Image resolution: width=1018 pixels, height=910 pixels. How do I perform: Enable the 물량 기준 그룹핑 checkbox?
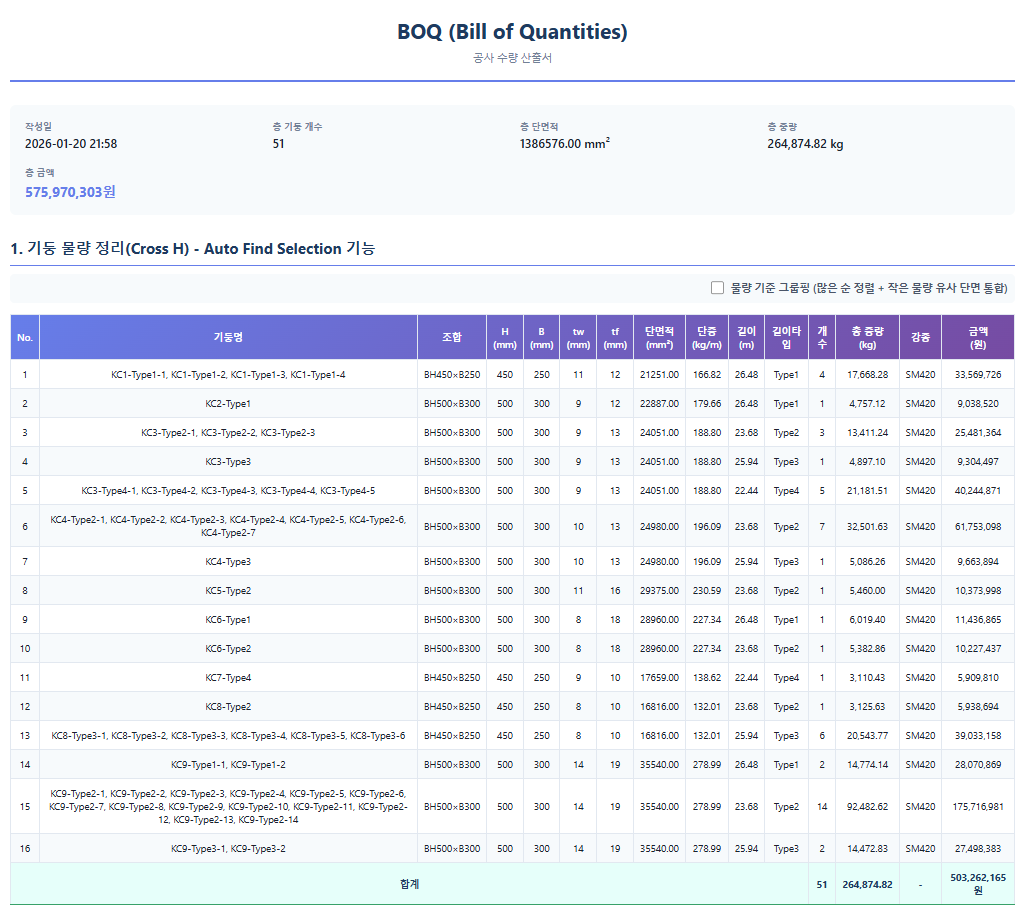click(717, 288)
